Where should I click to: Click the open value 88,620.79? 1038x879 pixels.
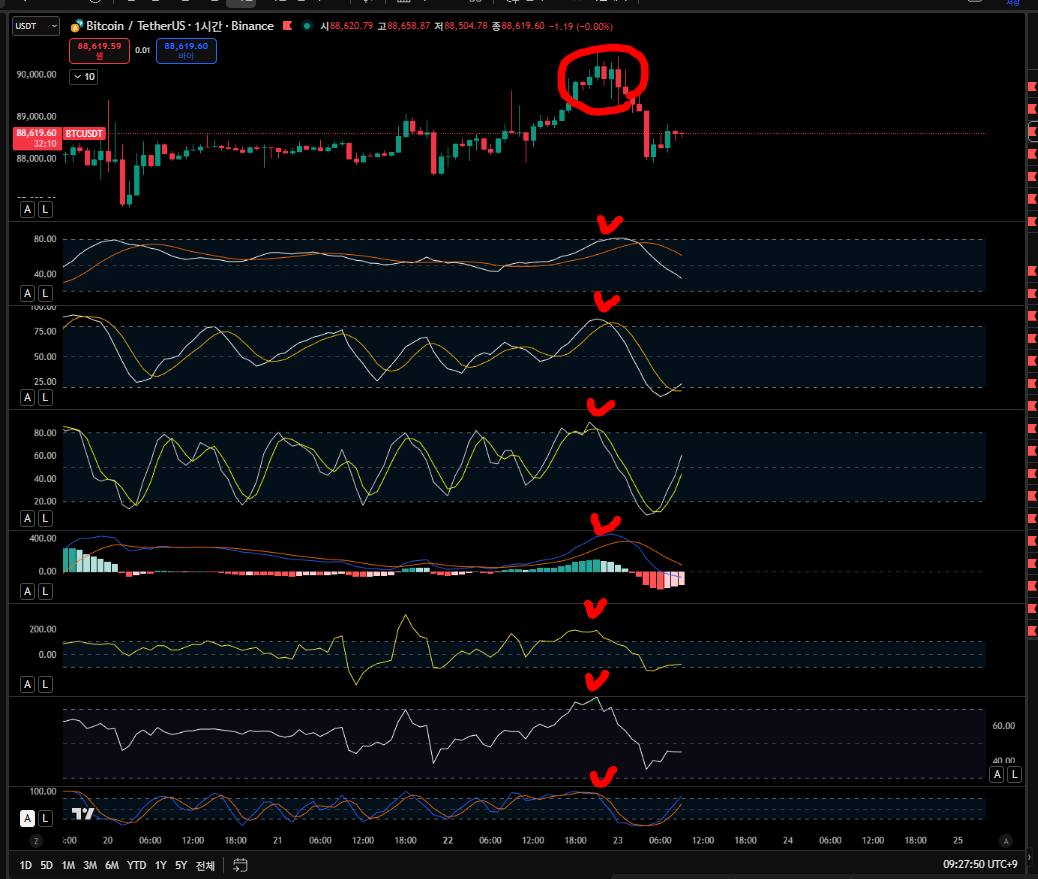click(x=352, y=26)
